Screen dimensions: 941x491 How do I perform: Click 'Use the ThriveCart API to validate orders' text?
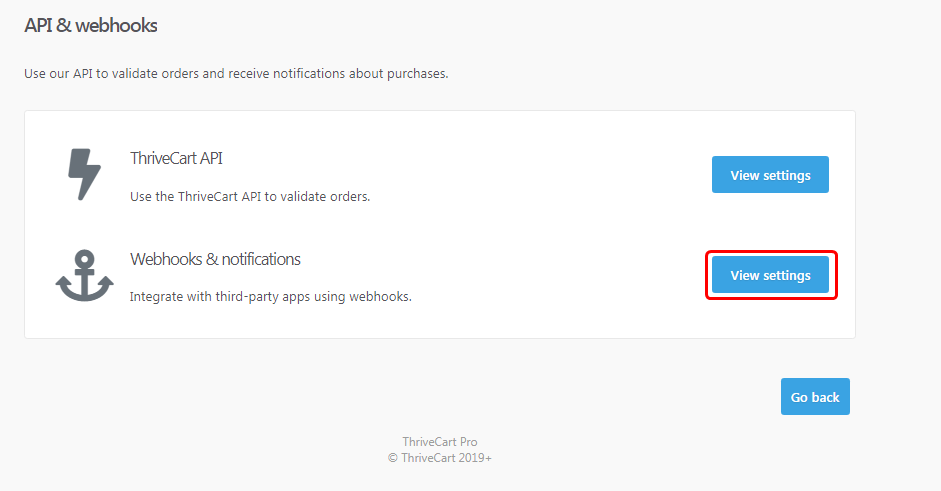pyautogui.click(x=250, y=196)
